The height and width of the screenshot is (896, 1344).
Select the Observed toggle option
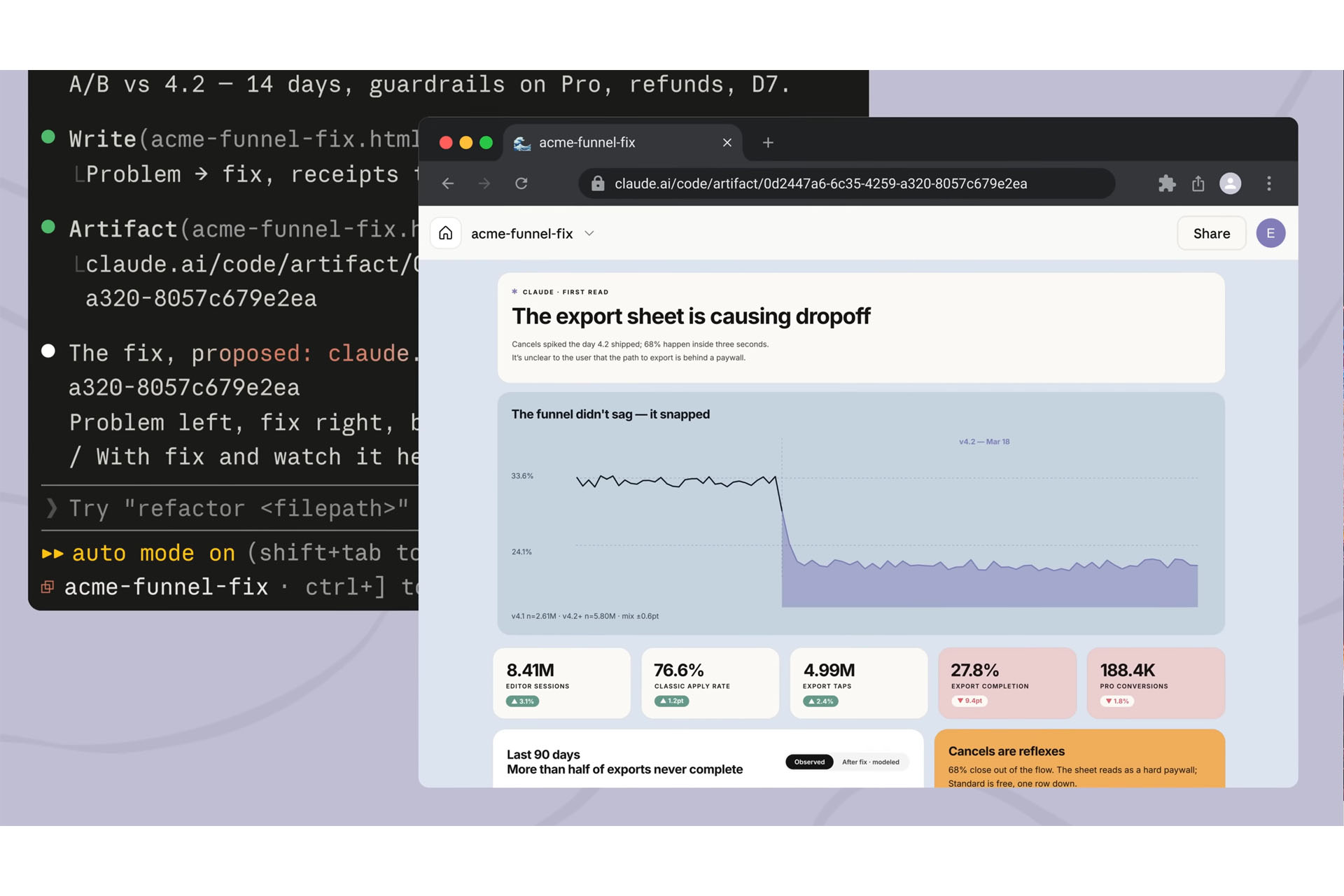[809, 762]
